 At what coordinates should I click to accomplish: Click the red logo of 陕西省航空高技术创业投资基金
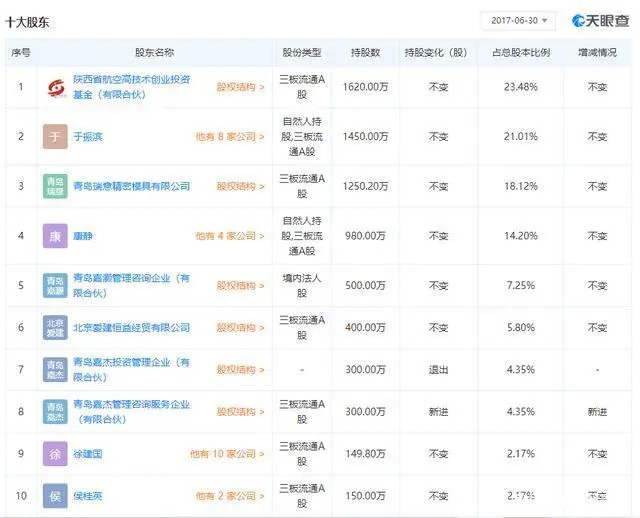tap(56, 87)
